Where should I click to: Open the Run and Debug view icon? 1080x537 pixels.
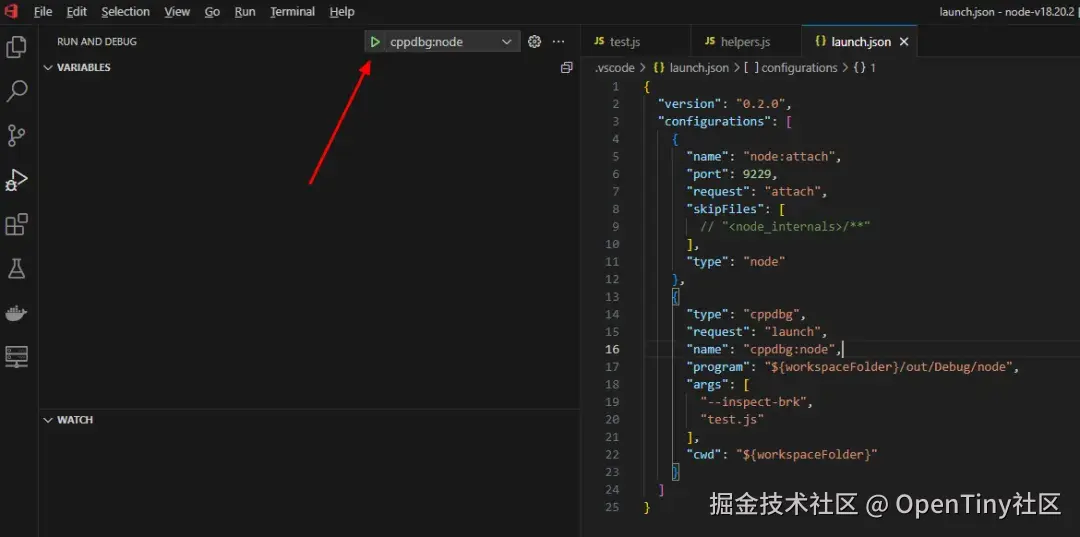coord(17,180)
